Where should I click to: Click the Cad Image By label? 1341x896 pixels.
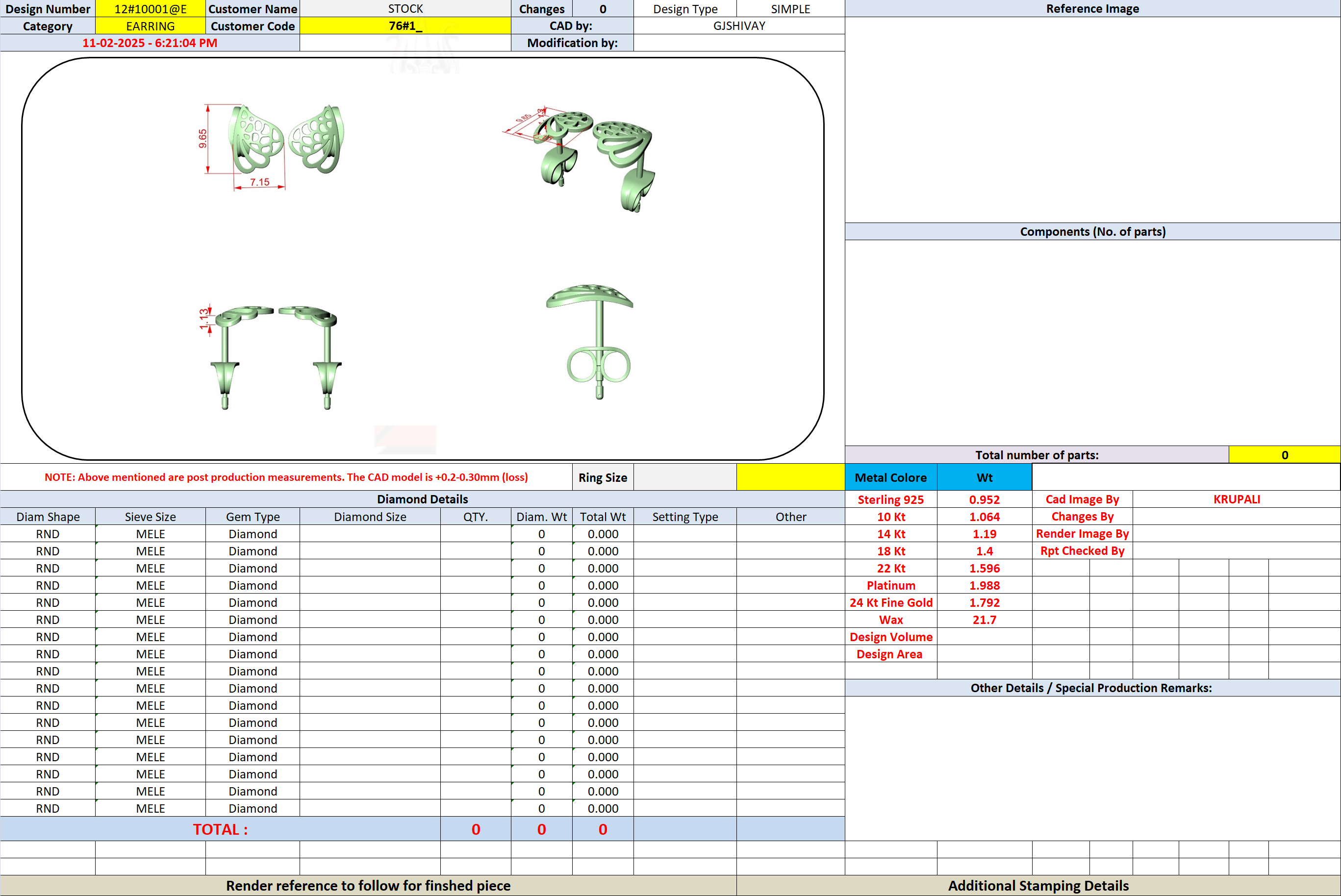tap(1082, 499)
